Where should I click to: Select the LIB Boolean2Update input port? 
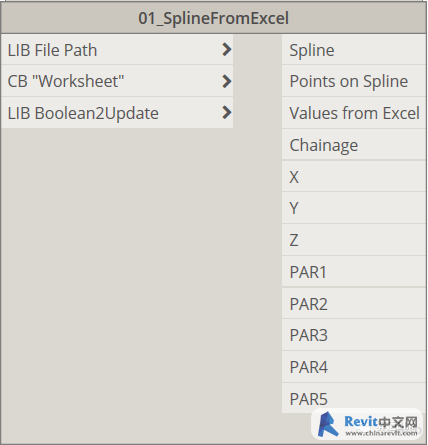point(117,113)
